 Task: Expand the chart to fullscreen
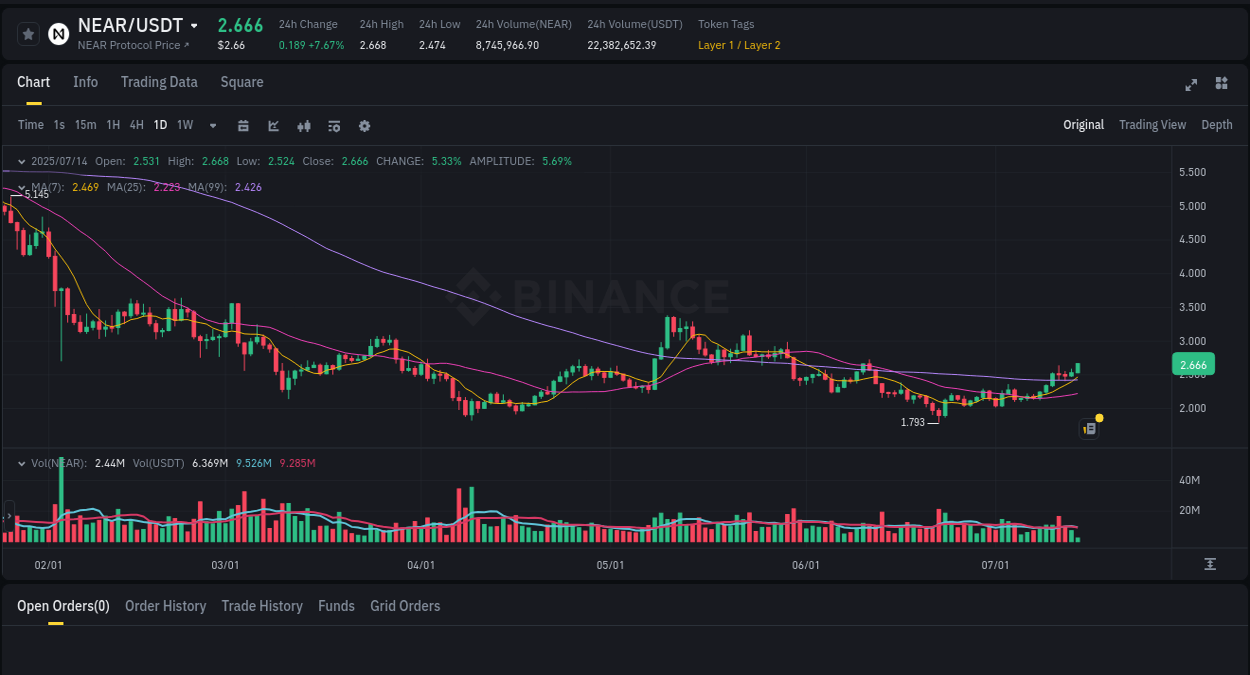pyautogui.click(x=1191, y=86)
